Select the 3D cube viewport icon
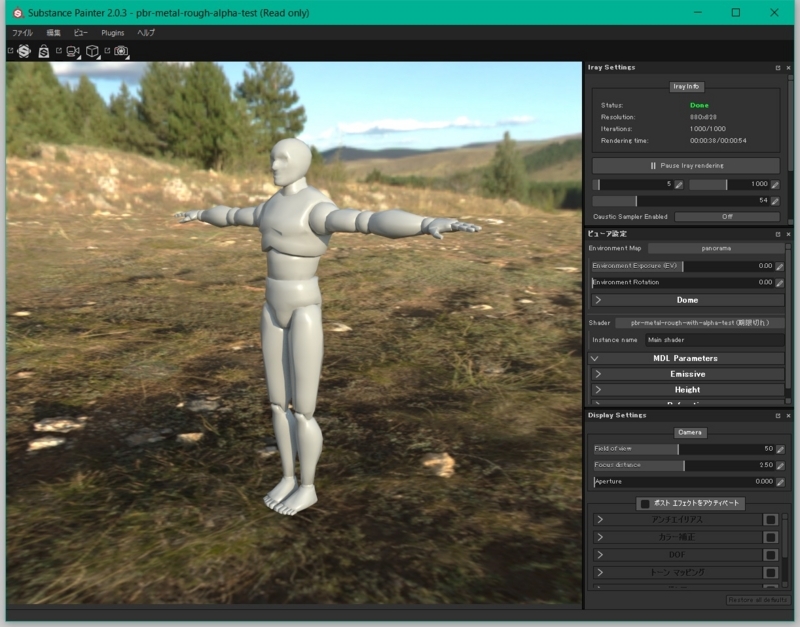 [x=92, y=51]
